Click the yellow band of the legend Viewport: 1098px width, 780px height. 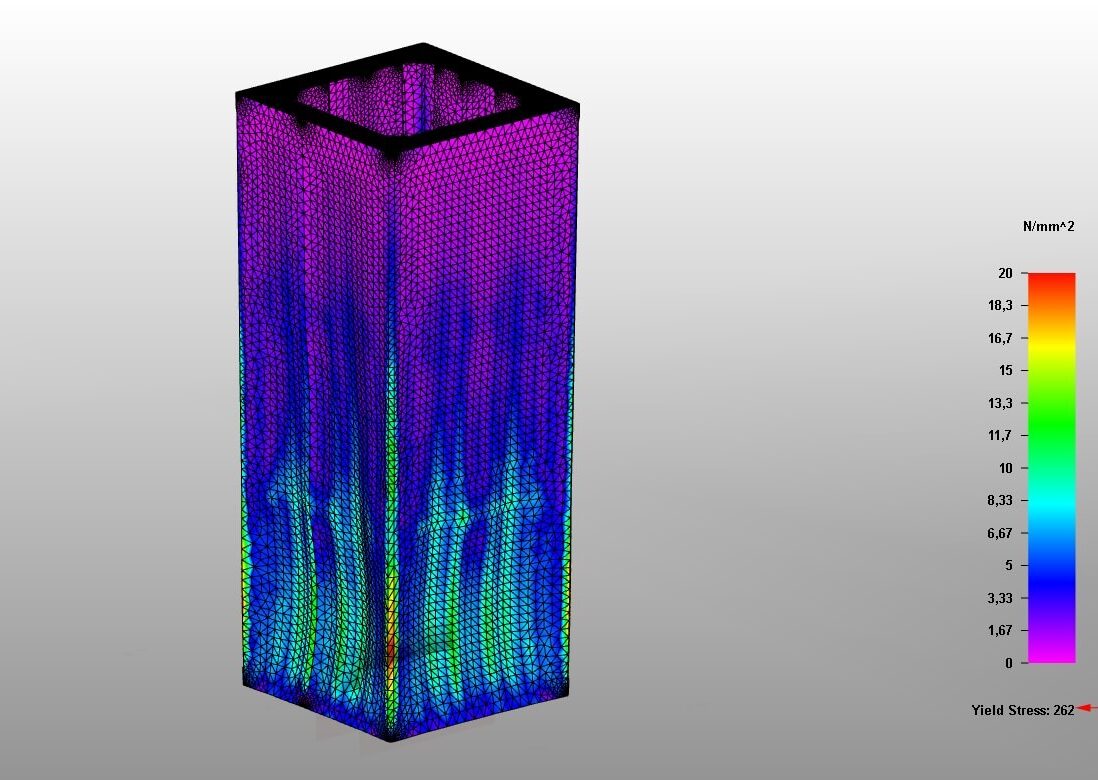point(1051,344)
